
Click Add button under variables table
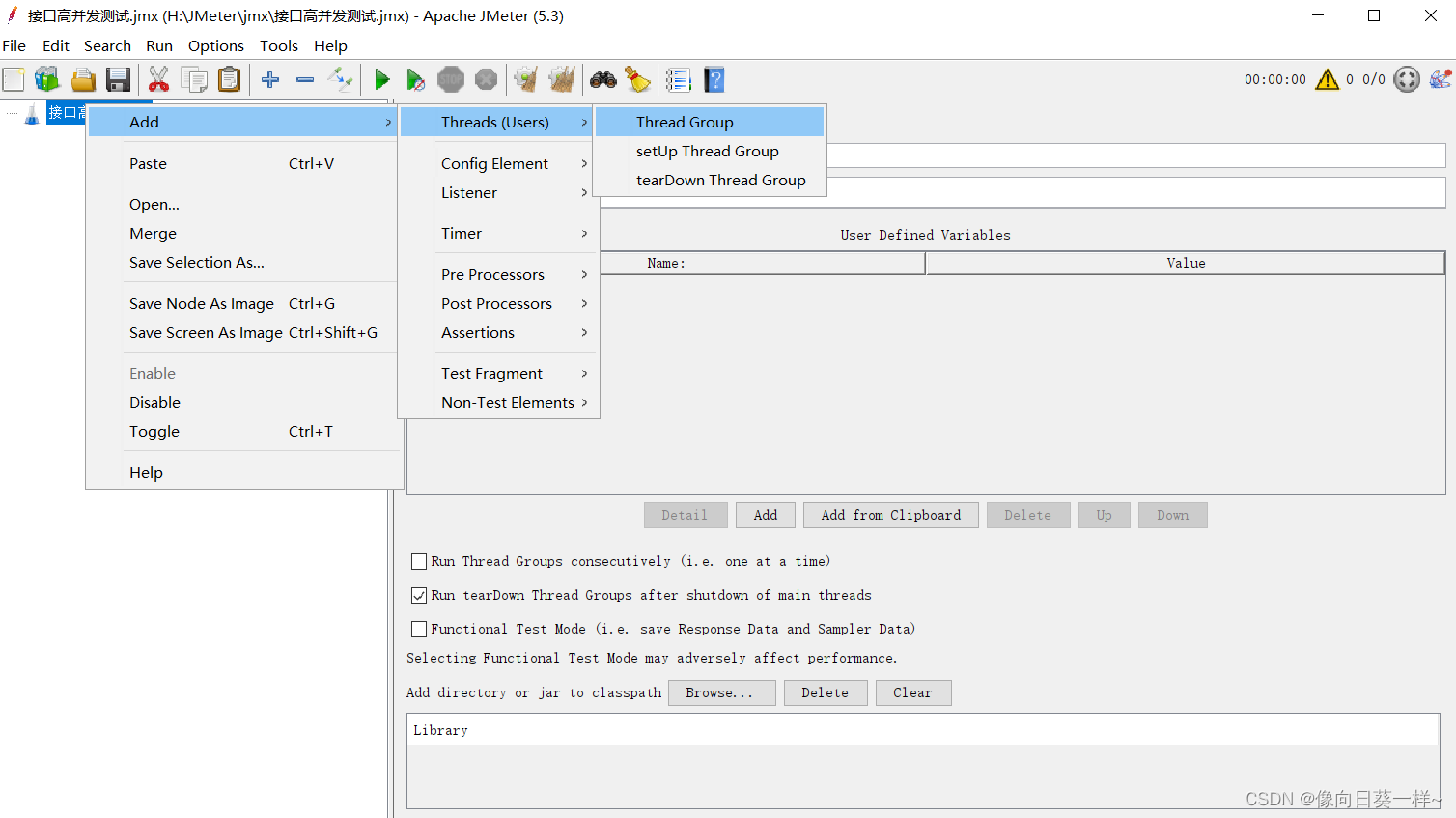tap(766, 515)
